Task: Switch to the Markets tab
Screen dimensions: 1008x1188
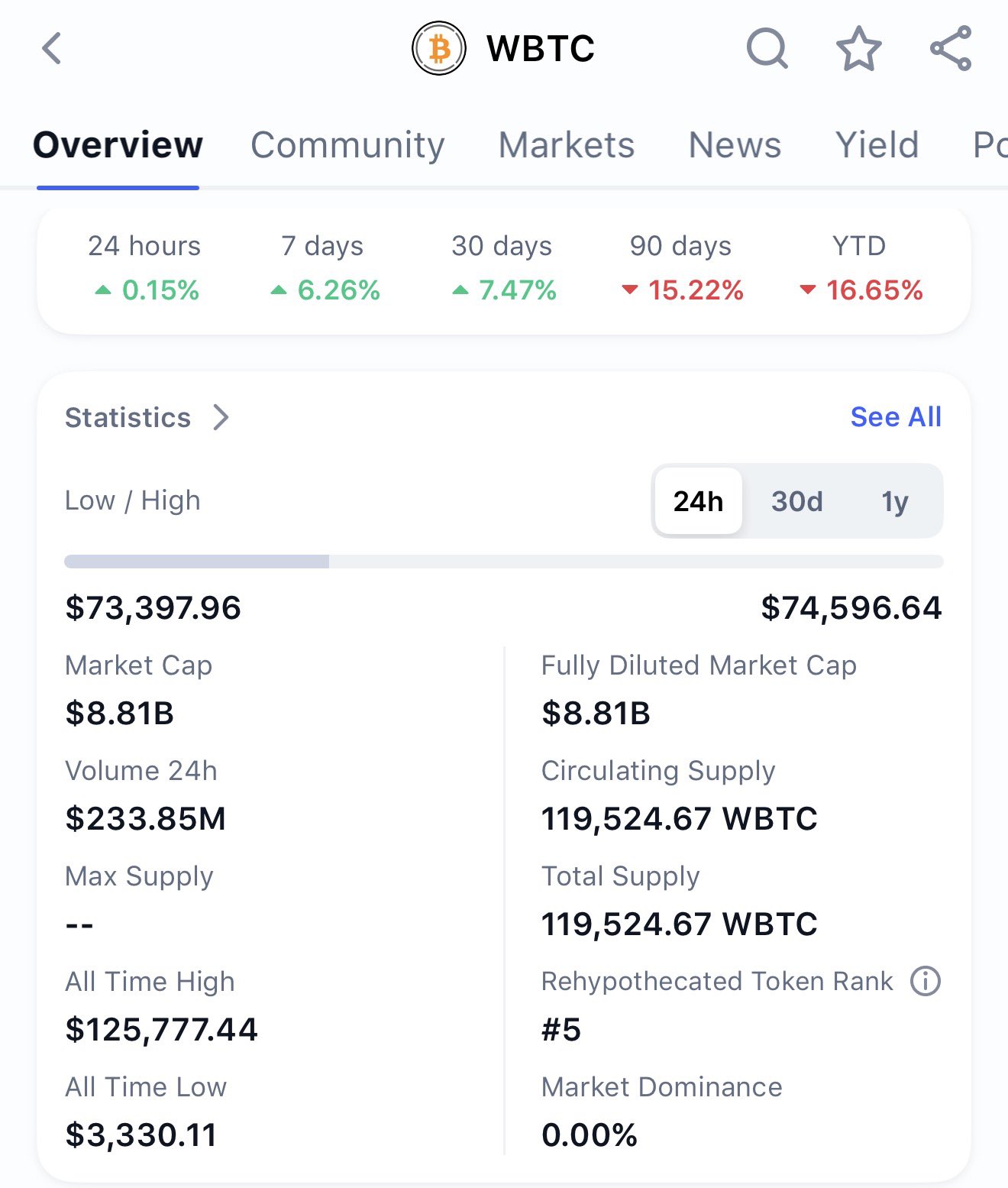Action: click(566, 145)
